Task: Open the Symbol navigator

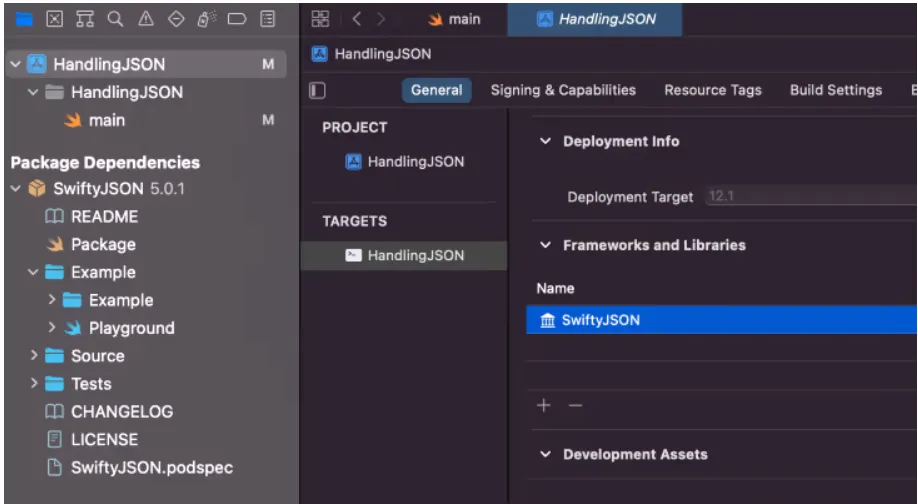Action: 85,19
